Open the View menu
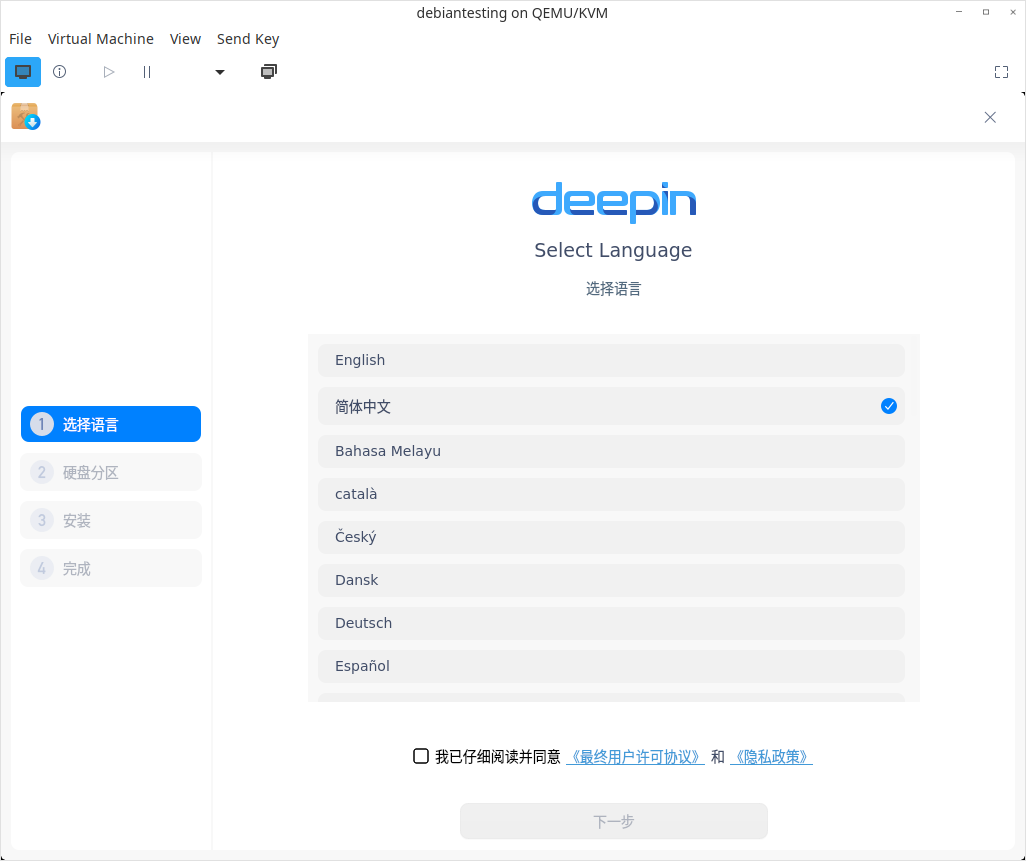 (x=185, y=39)
